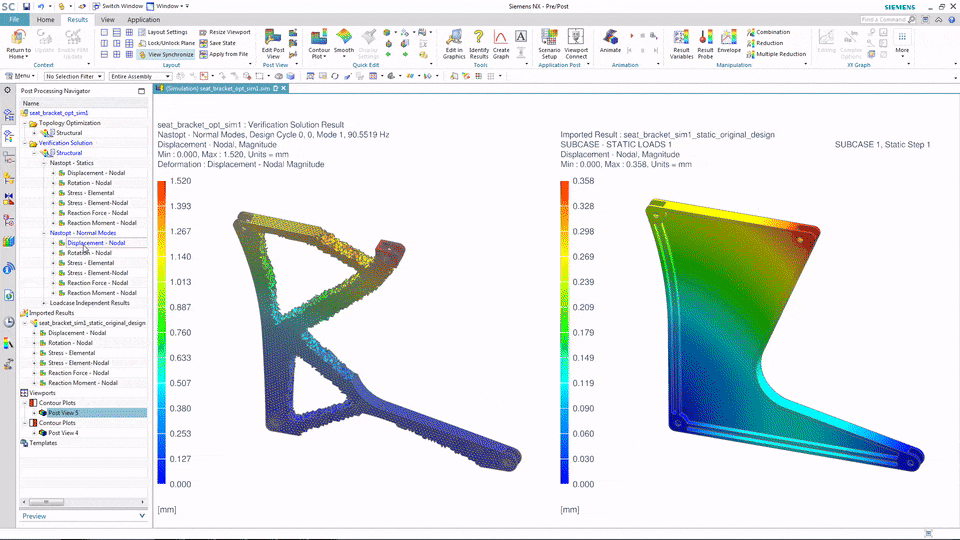
Task: Collapse the Topology Optimization node
Action: click(25, 123)
